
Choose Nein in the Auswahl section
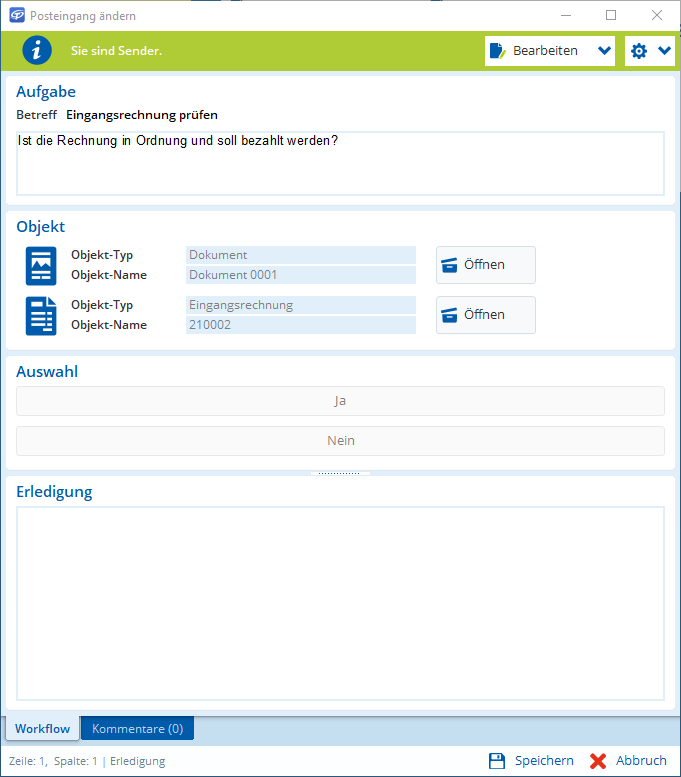point(340,441)
